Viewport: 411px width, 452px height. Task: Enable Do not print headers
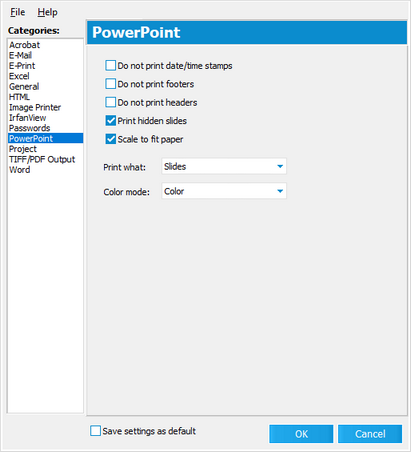pyautogui.click(x=111, y=102)
